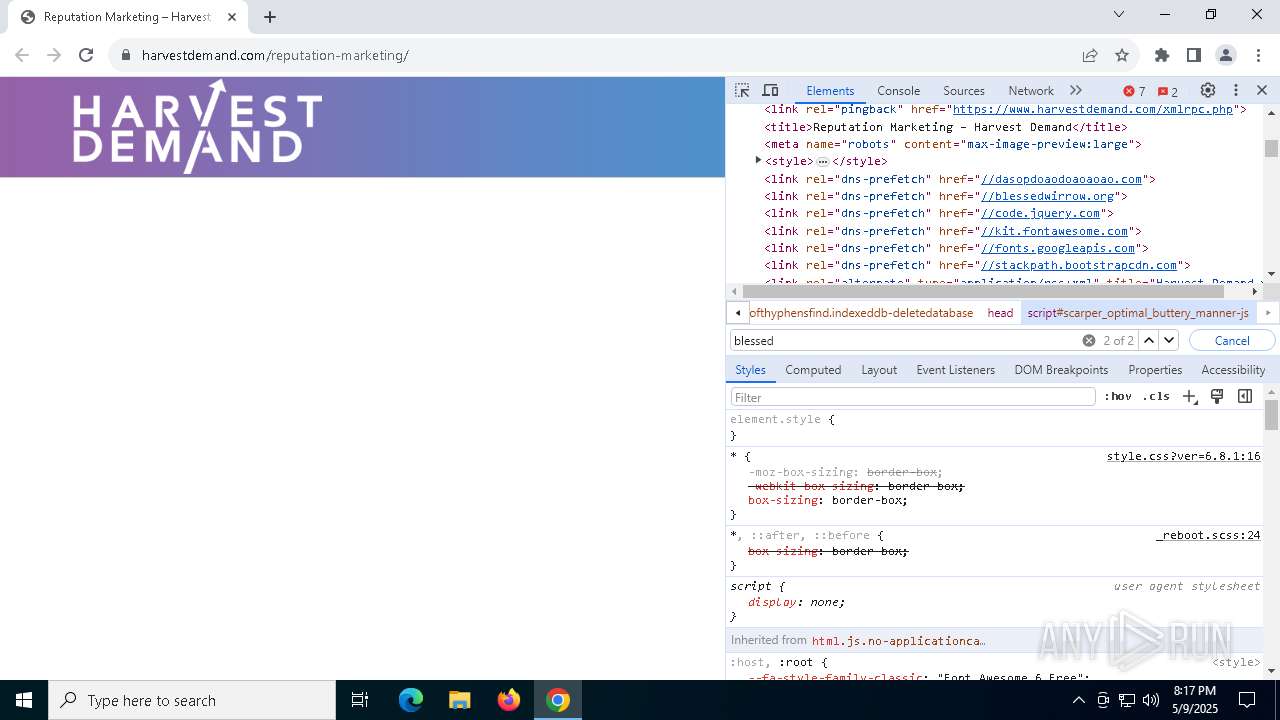
Task: Open the dasopdoaodoaoaoao.com prefetch link
Action: click(1061, 179)
